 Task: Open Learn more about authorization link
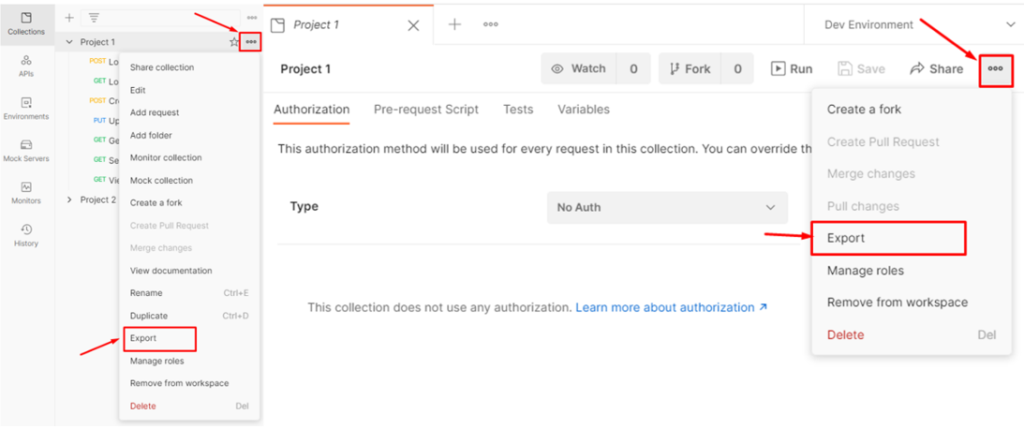point(671,307)
